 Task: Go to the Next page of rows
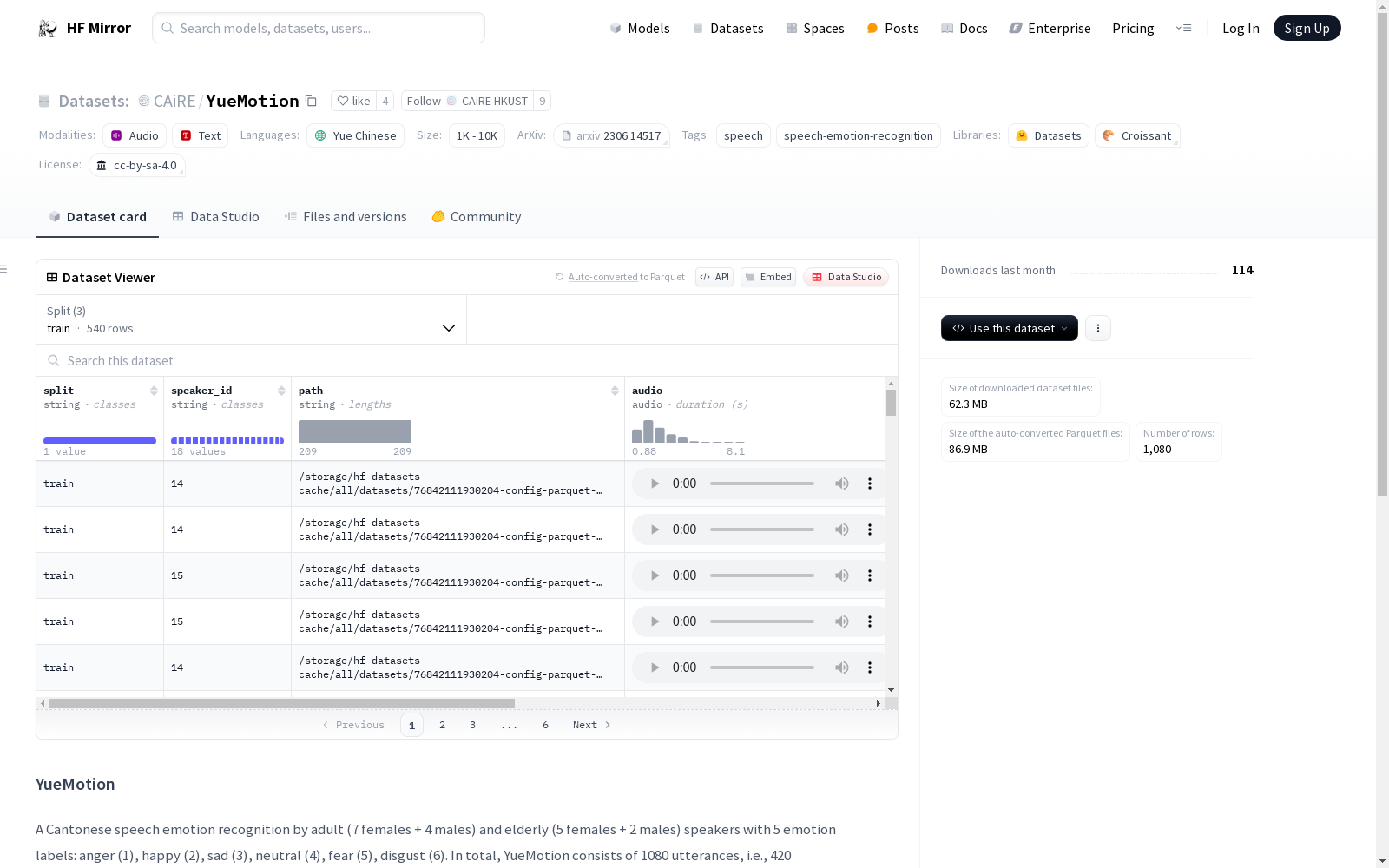(x=592, y=725)
